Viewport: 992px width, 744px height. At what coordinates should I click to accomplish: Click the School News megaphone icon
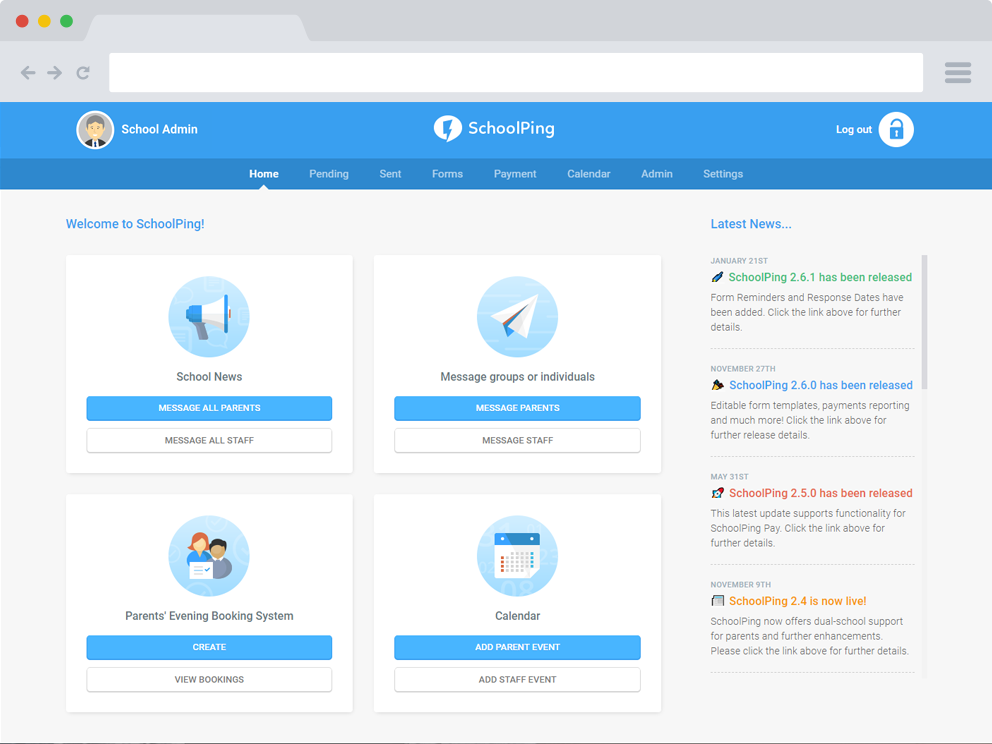[209, 316]
